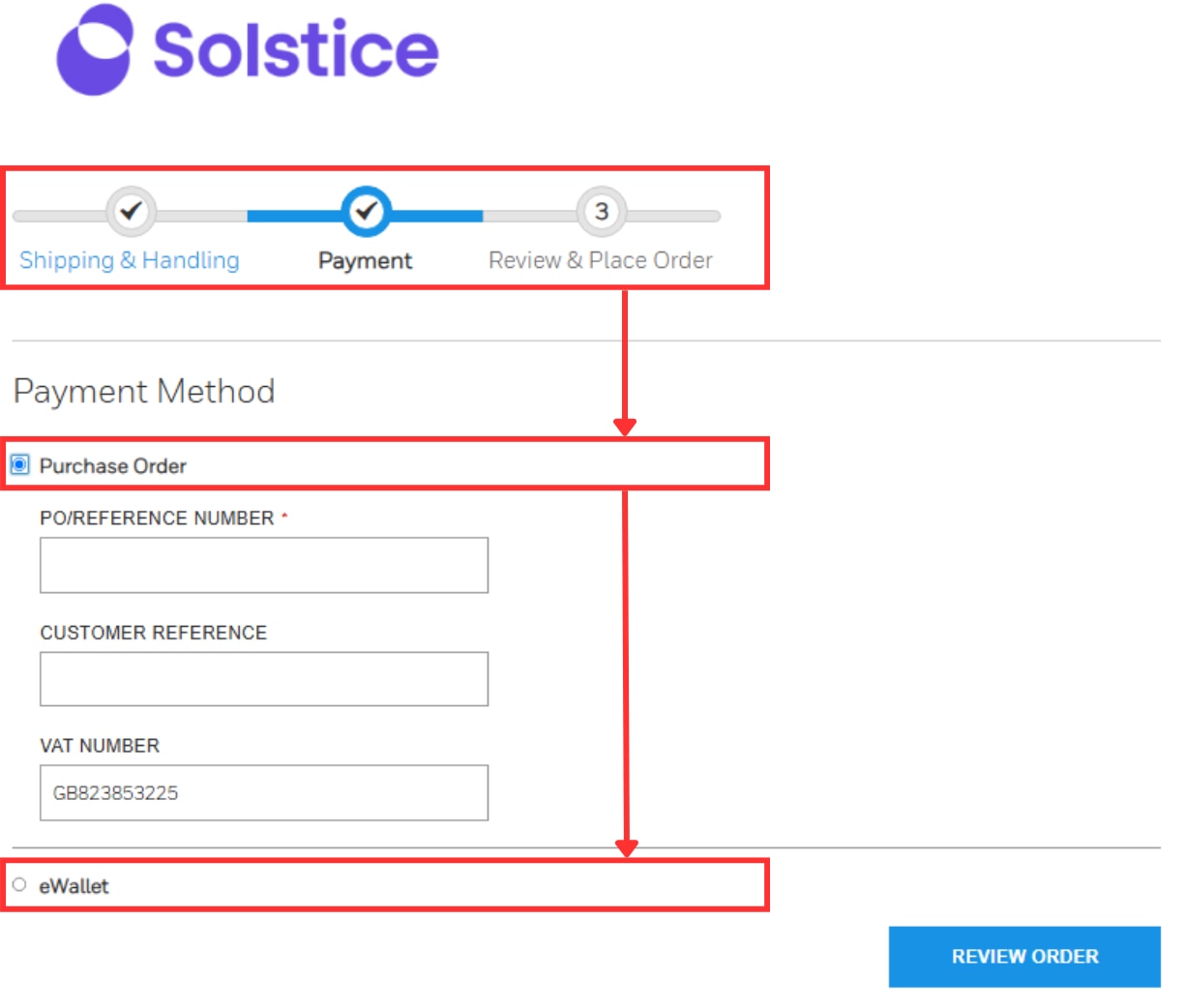Open the Shipping & Handling step link
Image resolution: width=1185 pixels, height=1008 pixels.
(130, 260)
